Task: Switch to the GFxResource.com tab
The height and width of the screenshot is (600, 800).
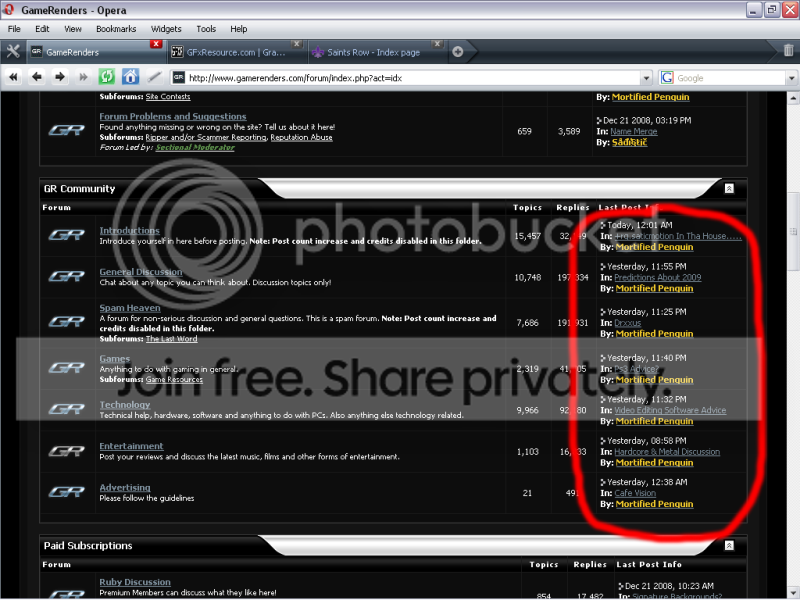Action: [236, 52]
